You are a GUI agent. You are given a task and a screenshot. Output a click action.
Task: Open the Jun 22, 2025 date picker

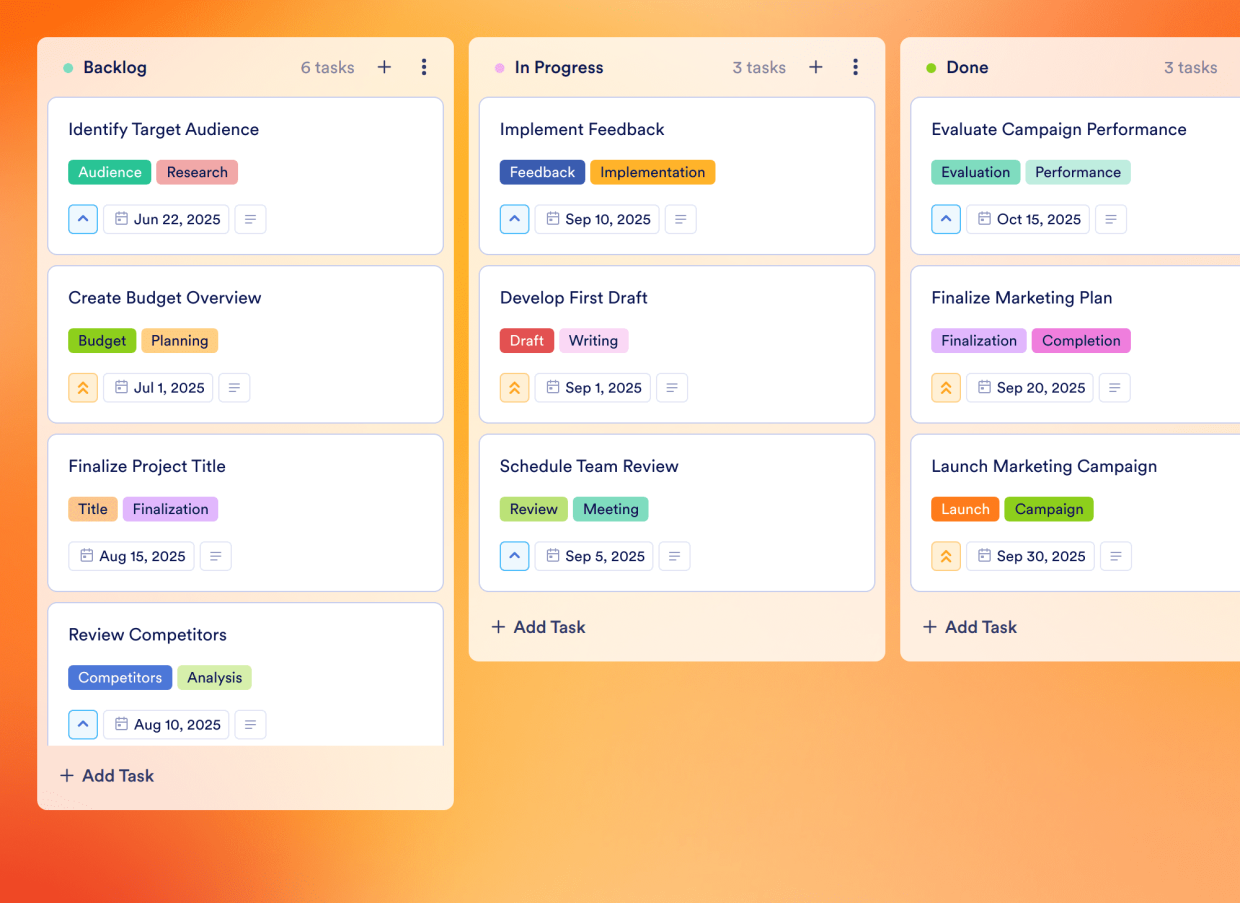click(x=166, y=219)
